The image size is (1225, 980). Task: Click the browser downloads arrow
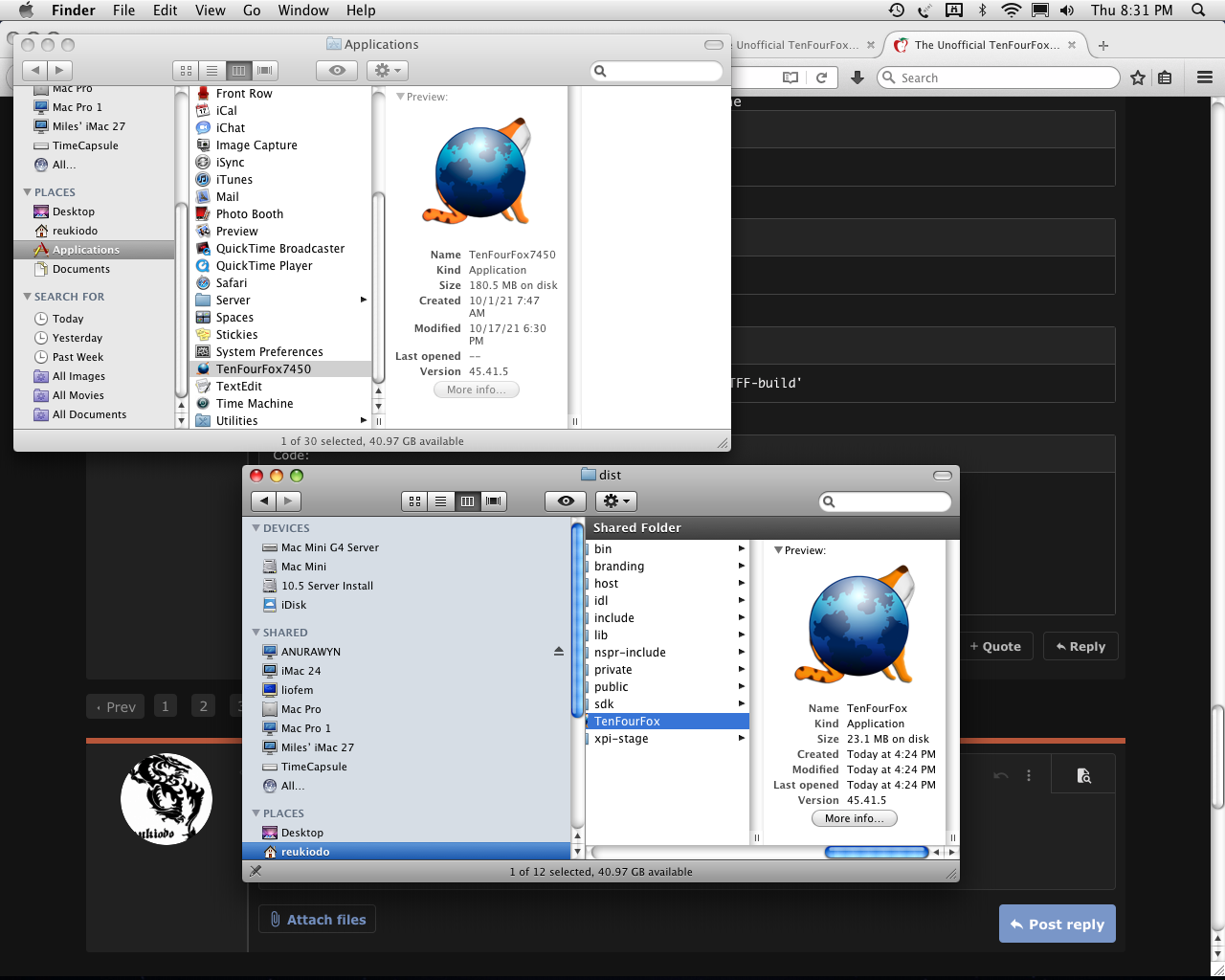click(x=857, y=78)
